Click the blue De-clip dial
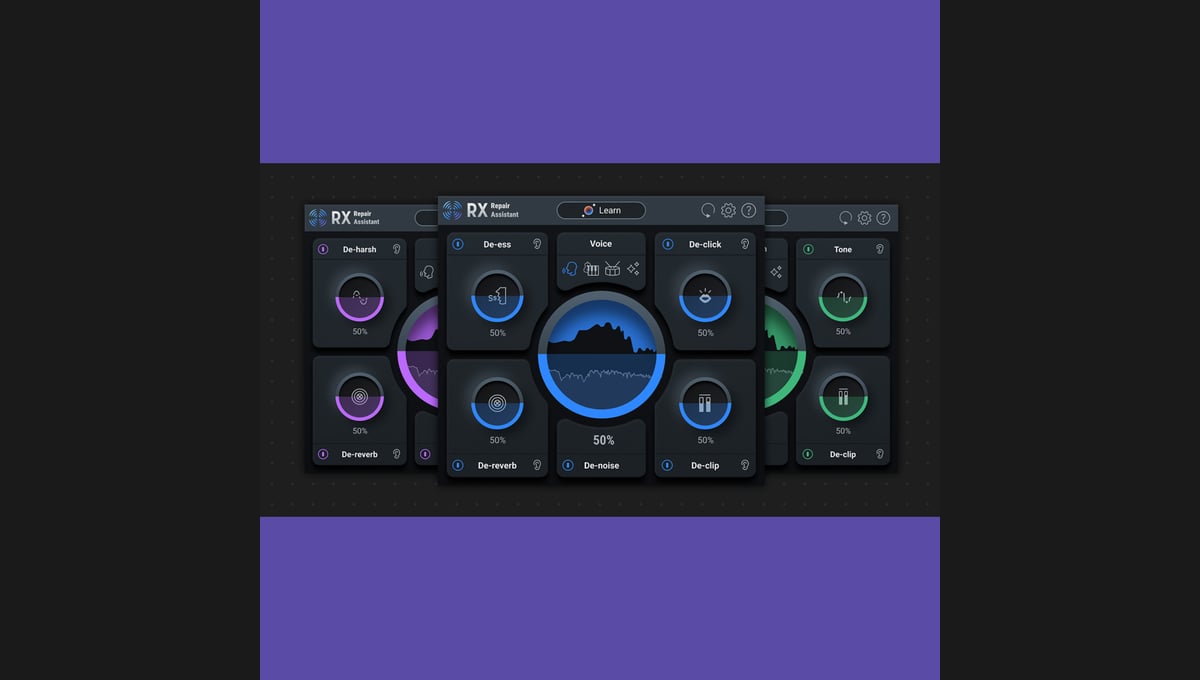The image size is (1200, 680). pyautogui.click(x=705, y=404)
